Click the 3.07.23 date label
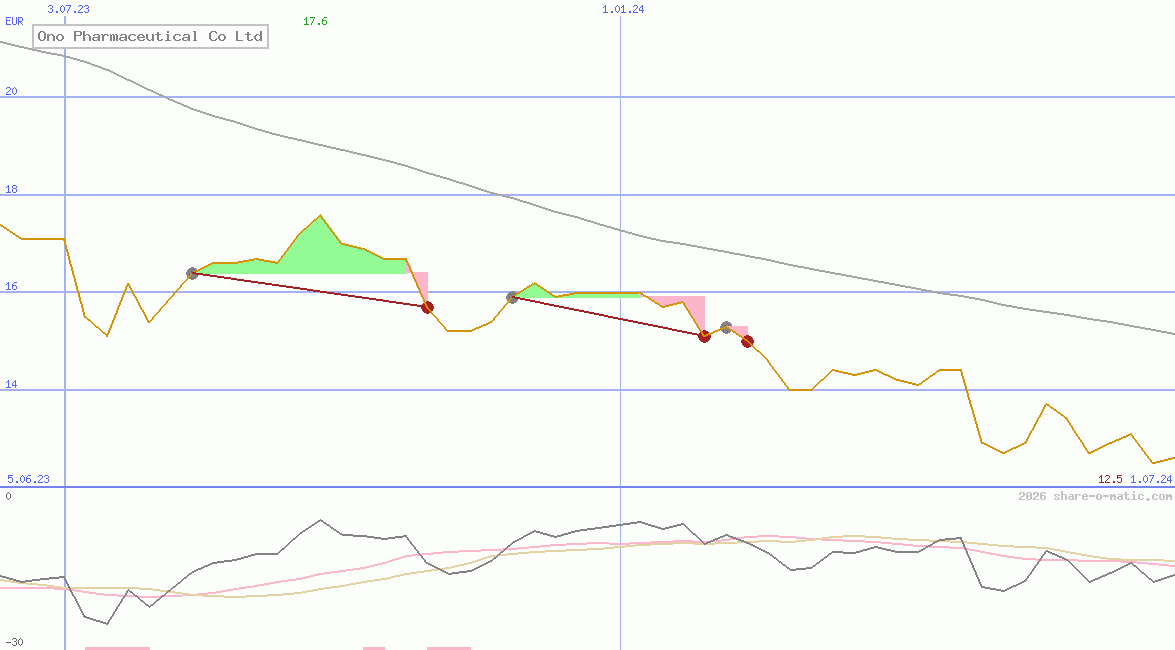 coord(68,9)
